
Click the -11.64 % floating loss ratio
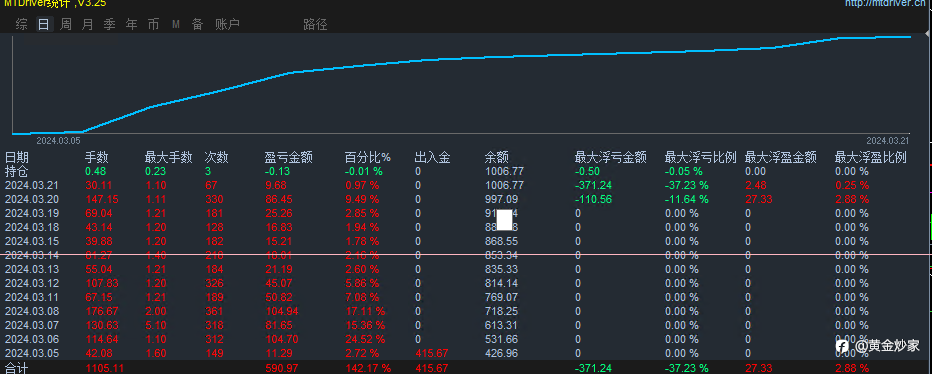pyautogui.click(x=687, y=199)
